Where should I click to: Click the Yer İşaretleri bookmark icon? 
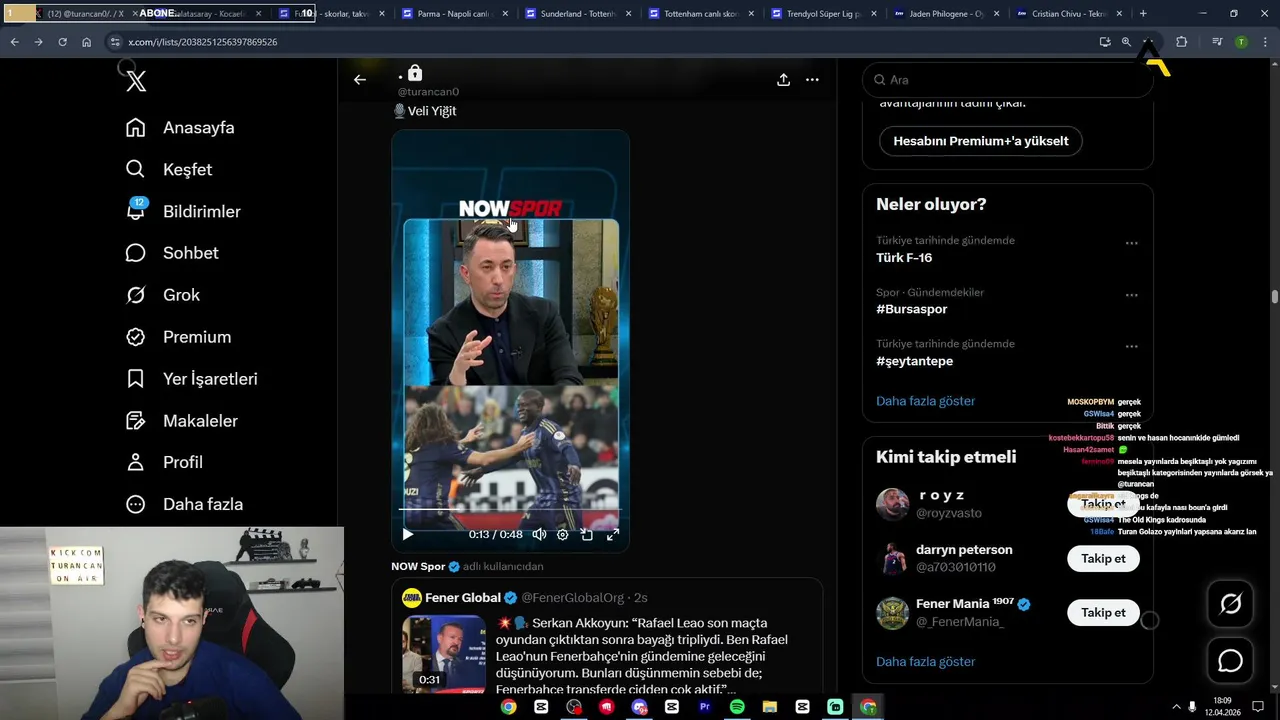point(136,379)
